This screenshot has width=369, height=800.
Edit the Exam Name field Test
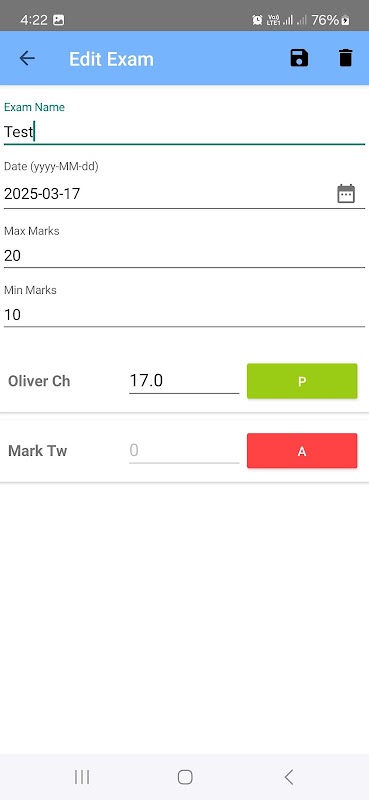(184, 132)
